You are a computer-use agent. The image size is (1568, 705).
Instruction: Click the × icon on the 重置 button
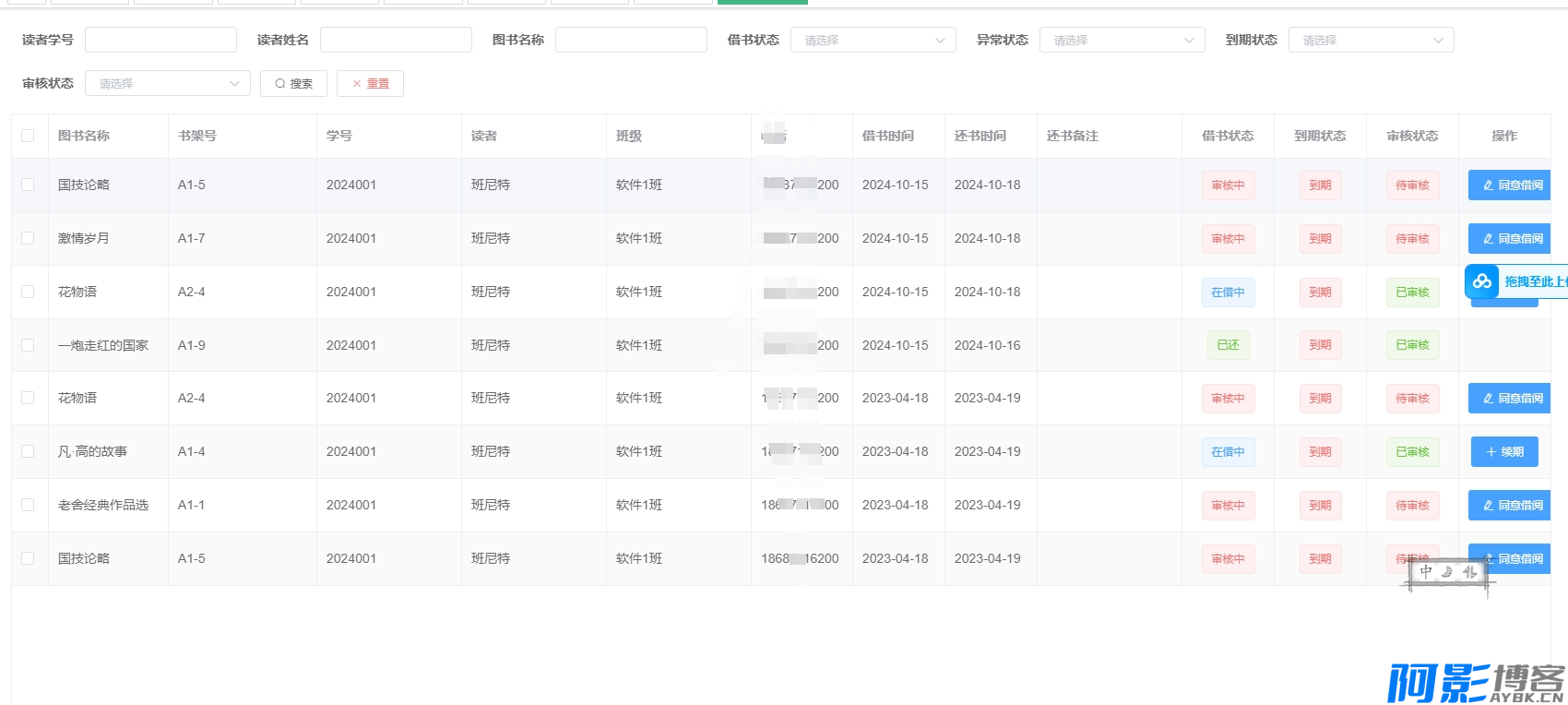coord(357,84)
